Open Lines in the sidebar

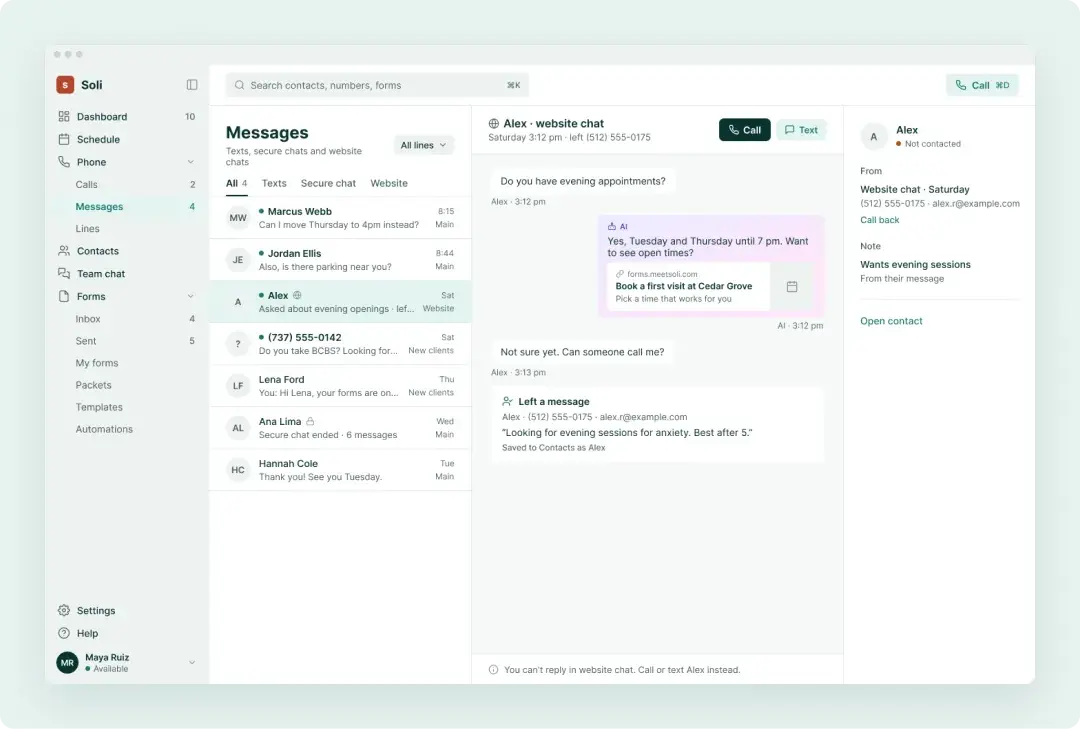127,229
